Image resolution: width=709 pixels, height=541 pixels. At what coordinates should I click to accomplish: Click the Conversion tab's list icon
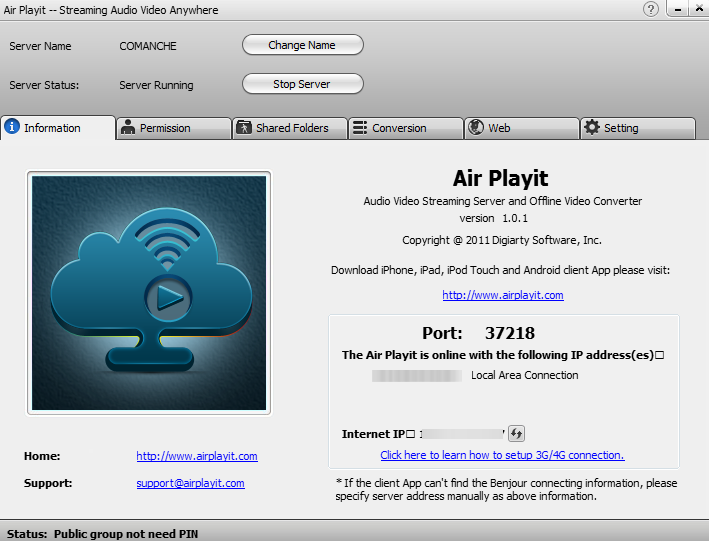point(360,128)
